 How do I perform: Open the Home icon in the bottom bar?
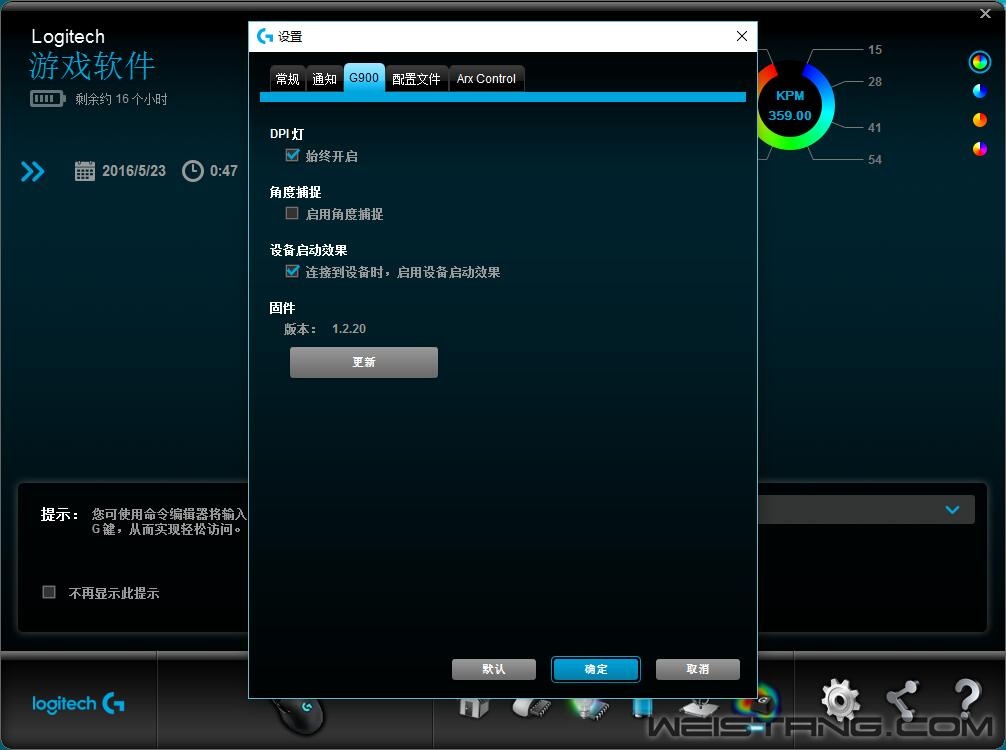474,708
